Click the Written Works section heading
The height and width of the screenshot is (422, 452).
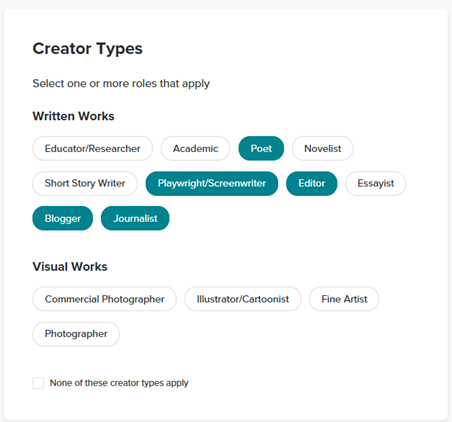click(x=73, y=116)
